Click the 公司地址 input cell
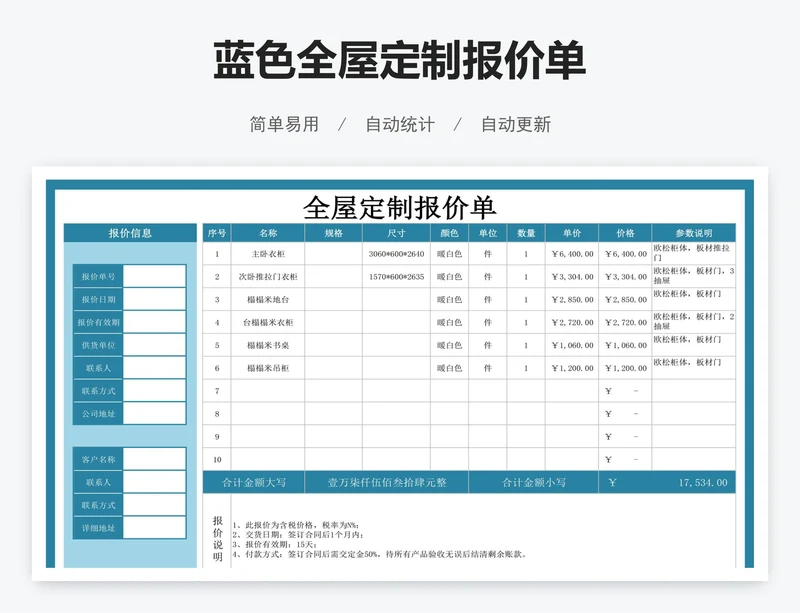800x613 pixels. (154, 413)
